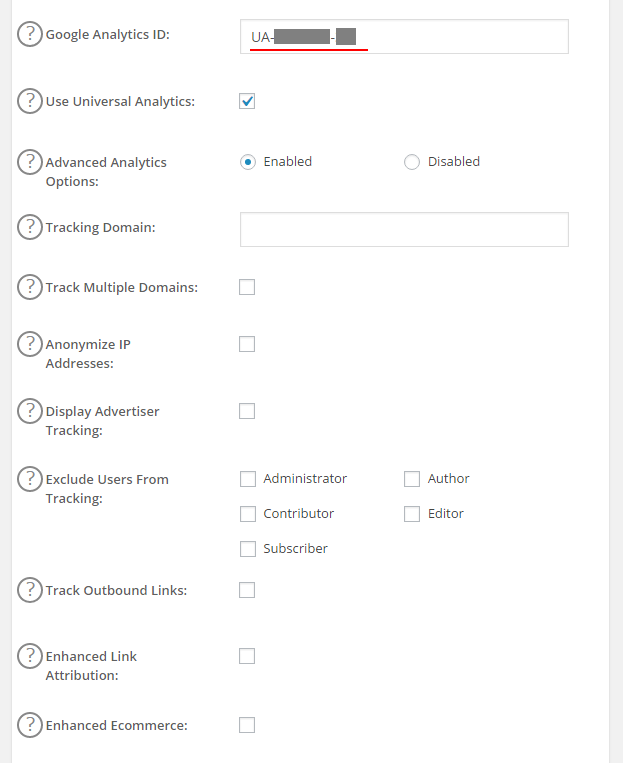Click help icon for Advanced Analytics Options

pyautogui.click(x=31, y=162)
